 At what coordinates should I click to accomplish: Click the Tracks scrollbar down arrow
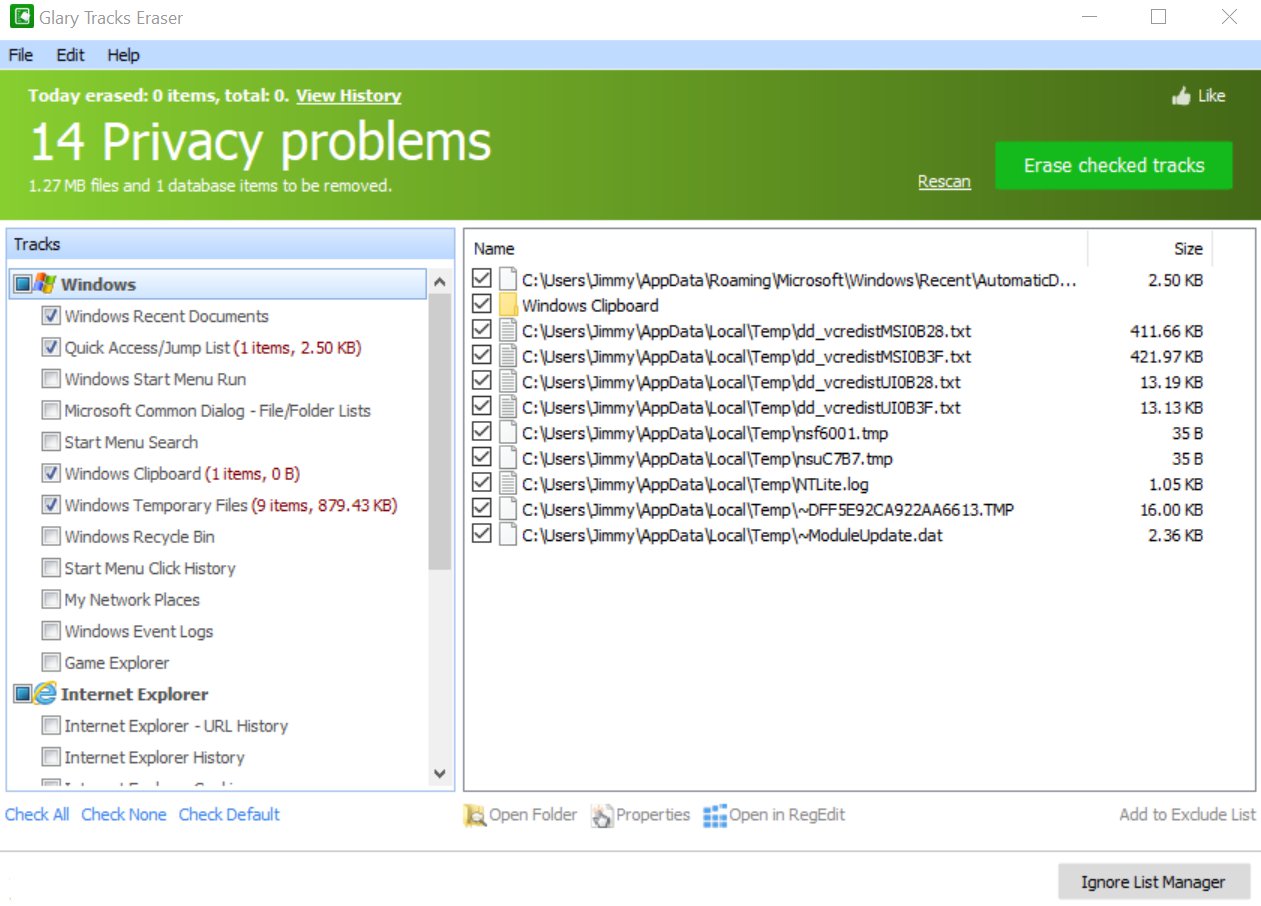pos(440,774)
